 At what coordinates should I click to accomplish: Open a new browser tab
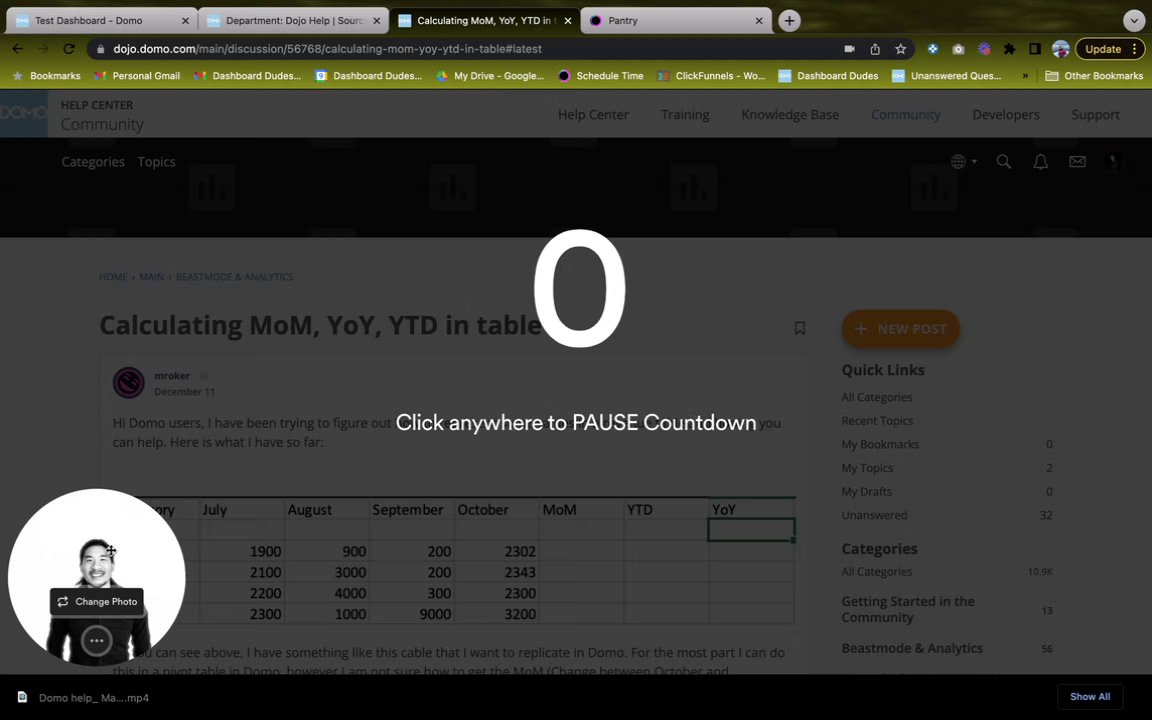coord(789,21)
